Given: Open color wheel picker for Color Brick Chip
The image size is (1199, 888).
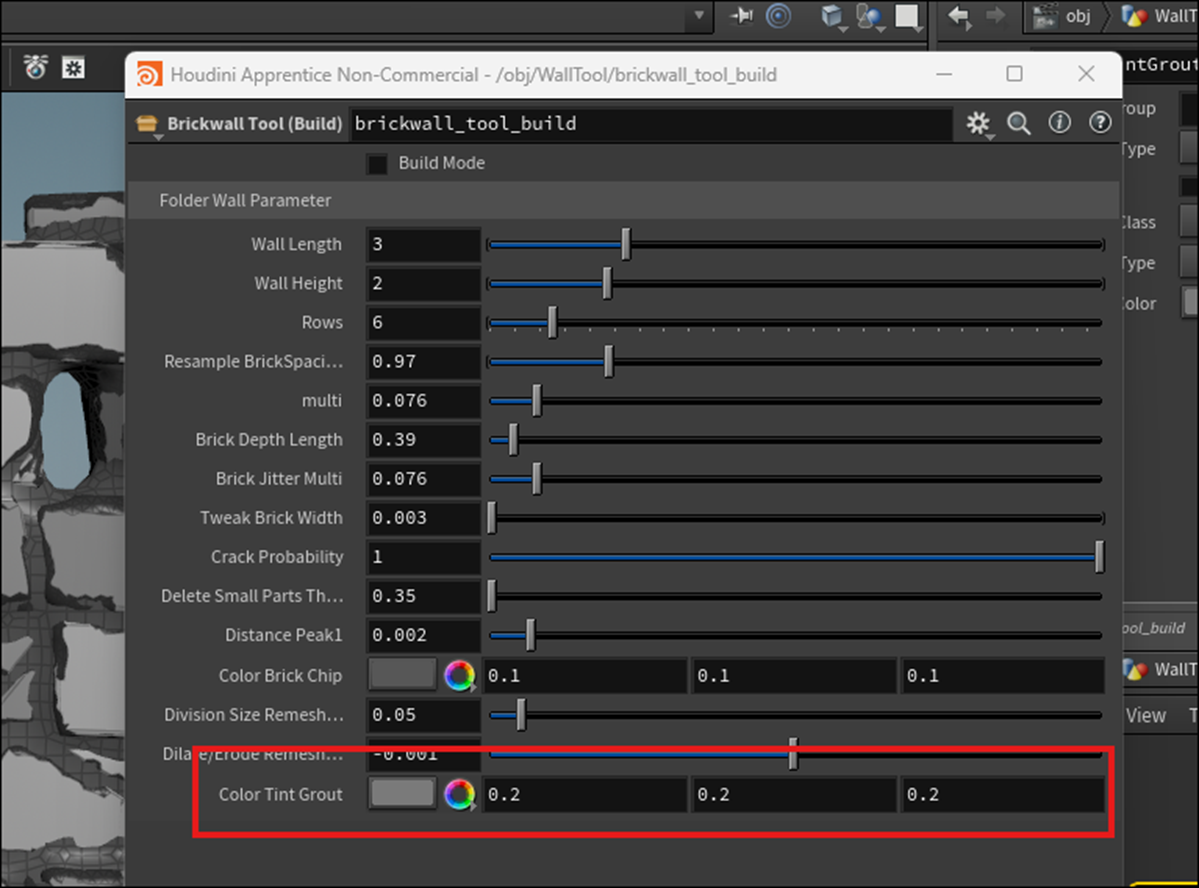Looking at the screenshot, I should (x=460, y=675).
